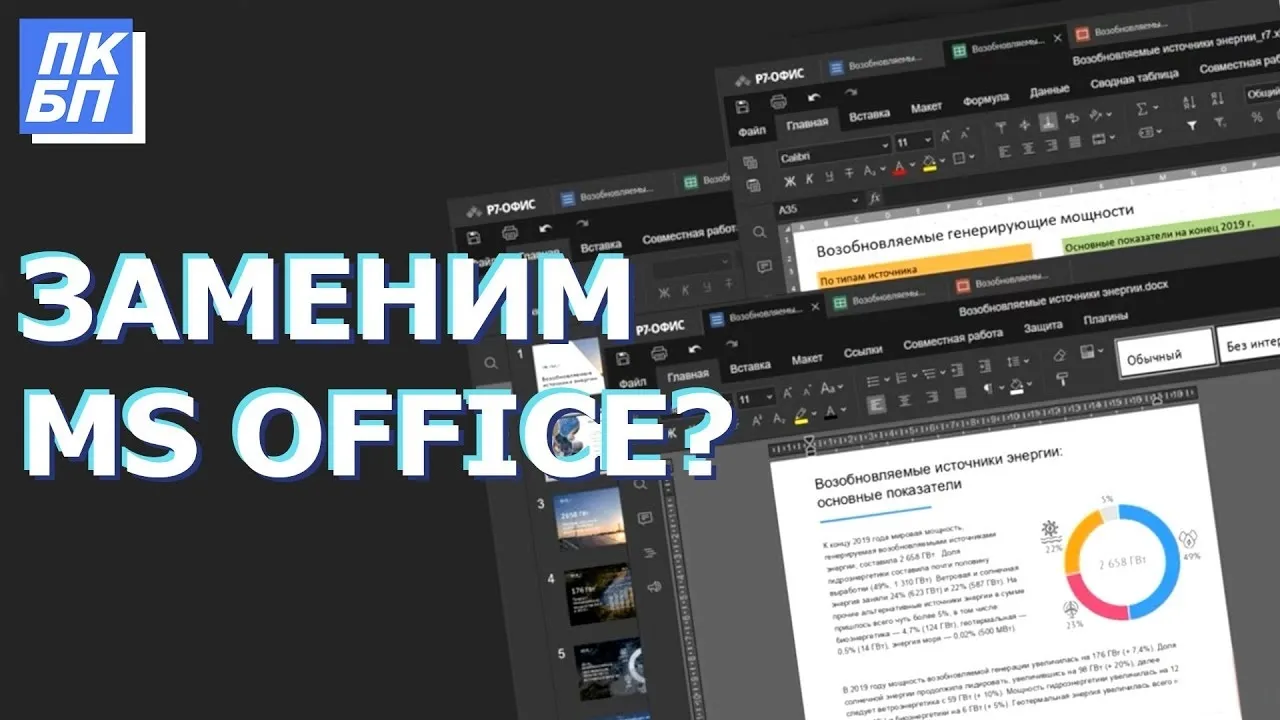Viewport: 1280px width, 720px height.
Task: Select the Главная tab in the document window
Action: [688, 376]
